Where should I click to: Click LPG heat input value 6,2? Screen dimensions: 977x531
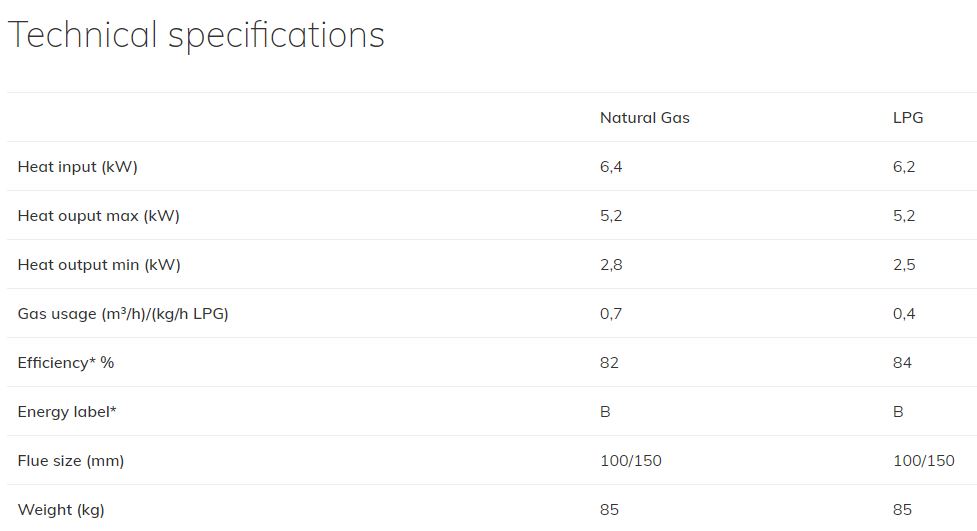(903, 167)
